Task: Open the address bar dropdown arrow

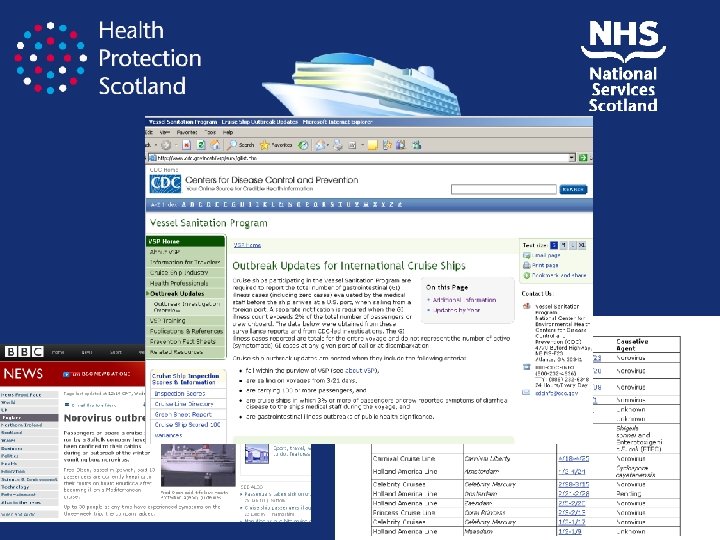Action: (572, 158)
